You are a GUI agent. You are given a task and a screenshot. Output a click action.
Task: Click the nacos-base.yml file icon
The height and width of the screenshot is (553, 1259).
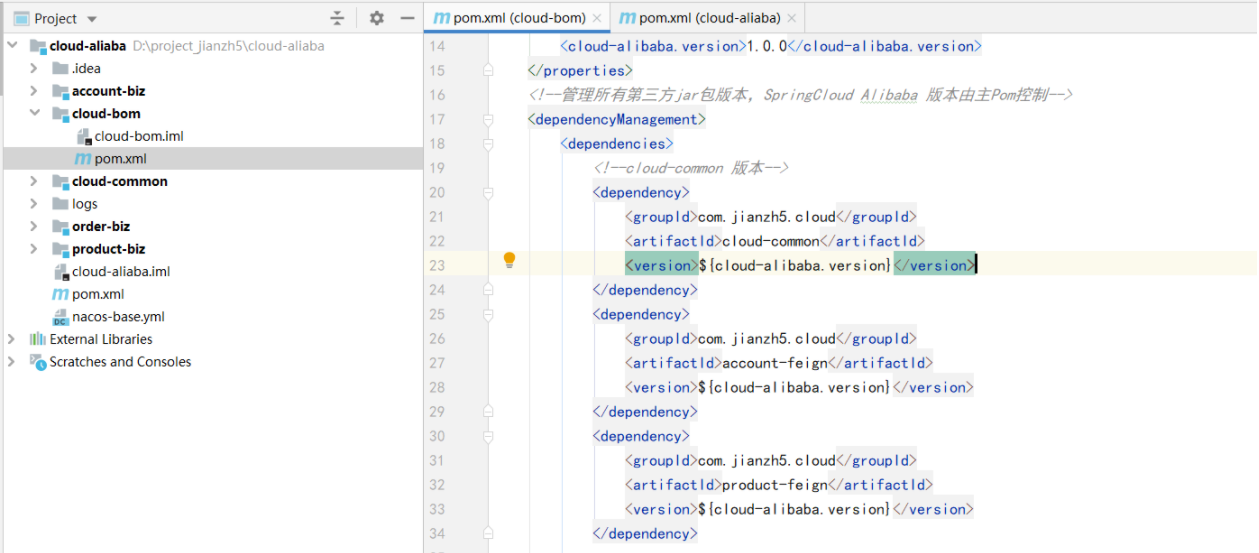[60, 317]
